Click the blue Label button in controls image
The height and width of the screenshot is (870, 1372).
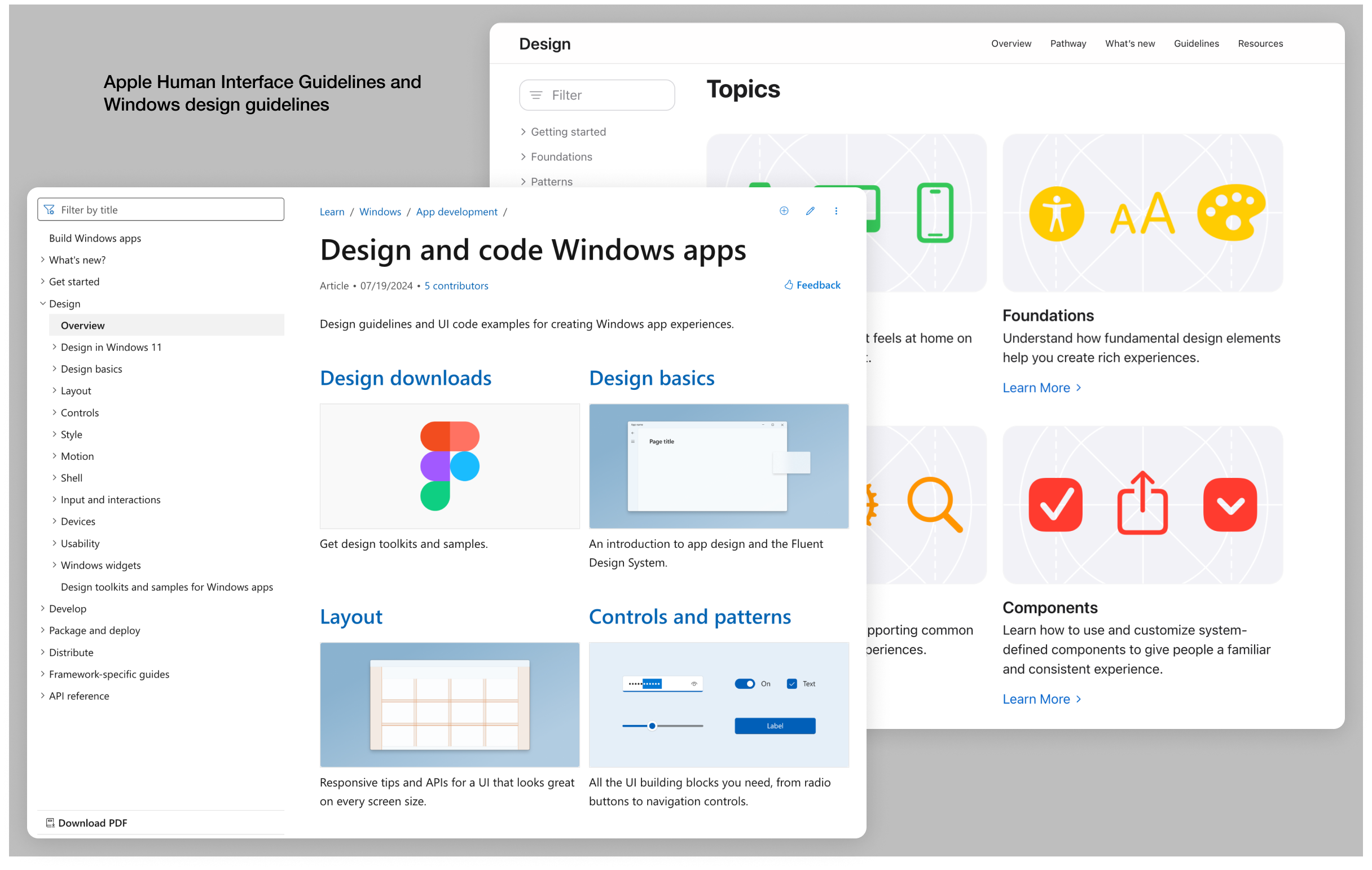click(775, 726)
